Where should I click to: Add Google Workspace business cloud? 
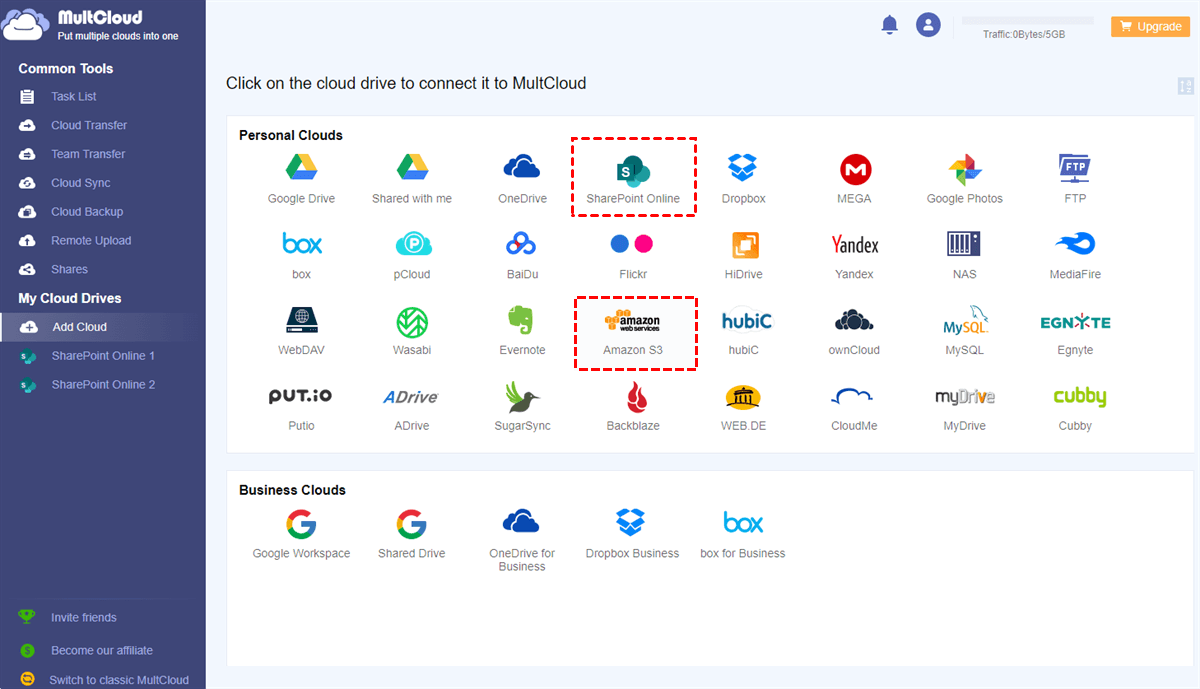pos(301,534)
